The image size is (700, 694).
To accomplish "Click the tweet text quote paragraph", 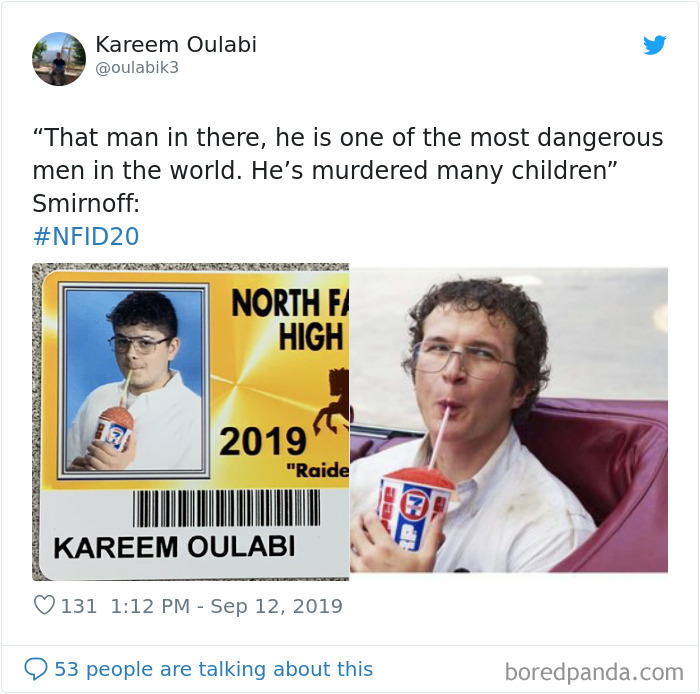I will (x=348, y=170).
